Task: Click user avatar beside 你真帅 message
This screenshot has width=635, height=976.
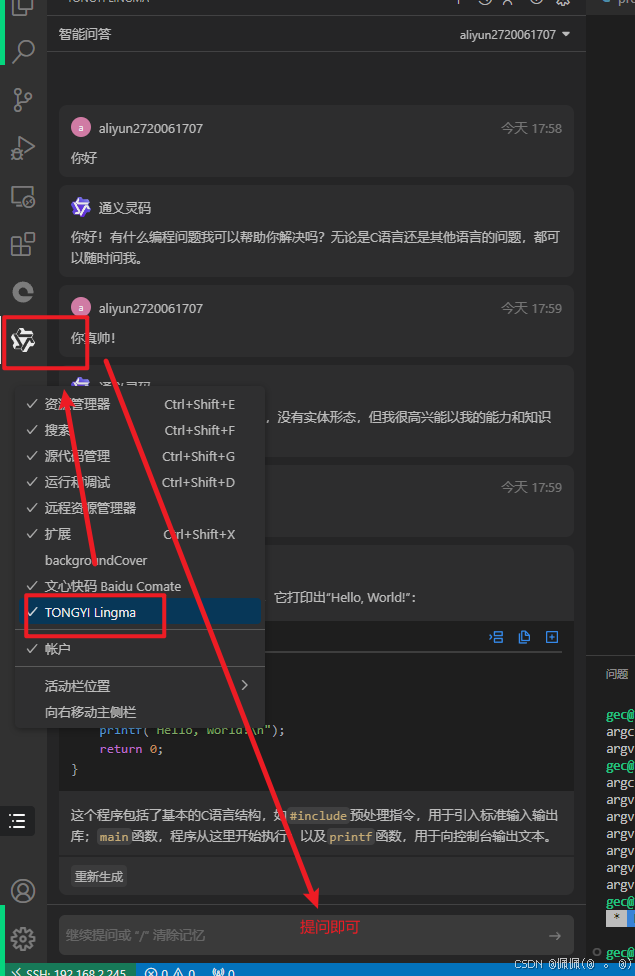Action: click(81, 307)
